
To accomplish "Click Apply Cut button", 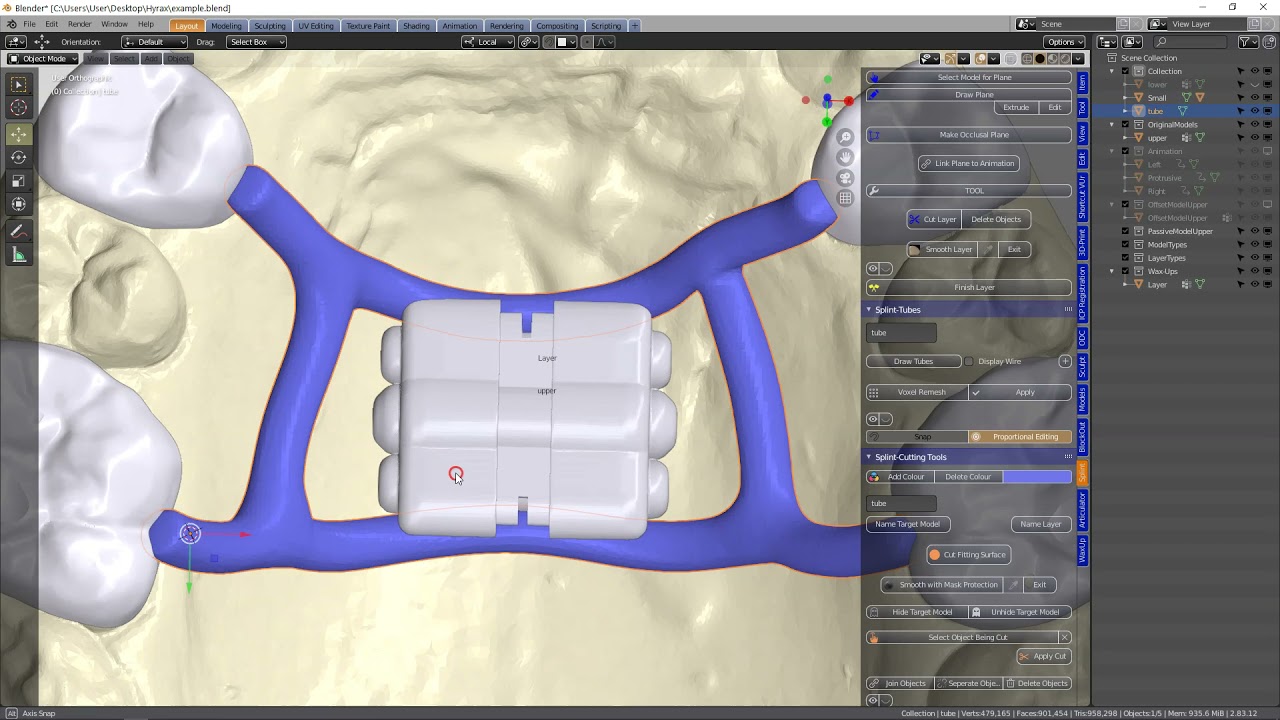I will [1044, 656].
